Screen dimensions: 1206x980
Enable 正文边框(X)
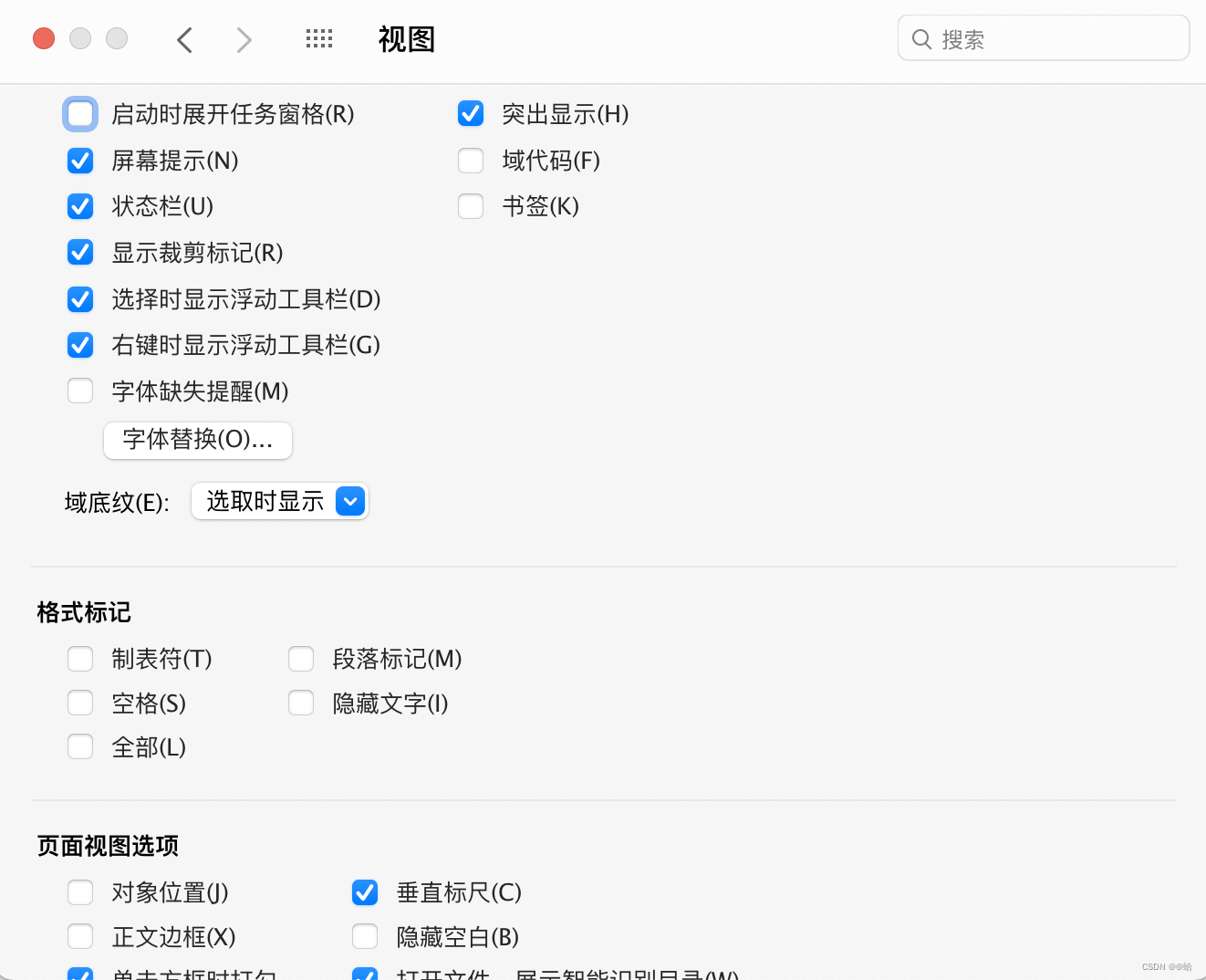point(80,936)
